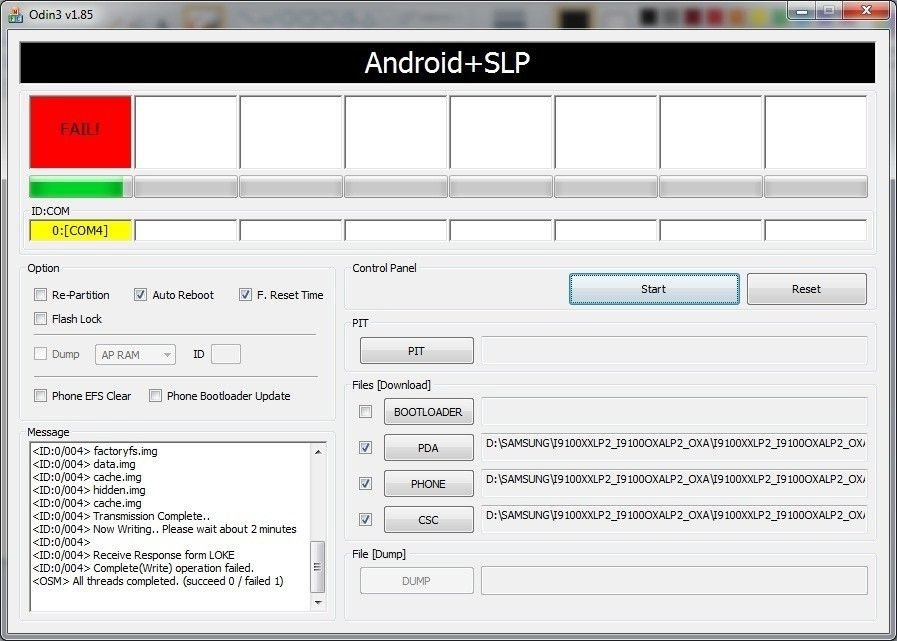Click the 'factoryfs.img' log line
897x641 pixels.
click(x=95, y=451)
